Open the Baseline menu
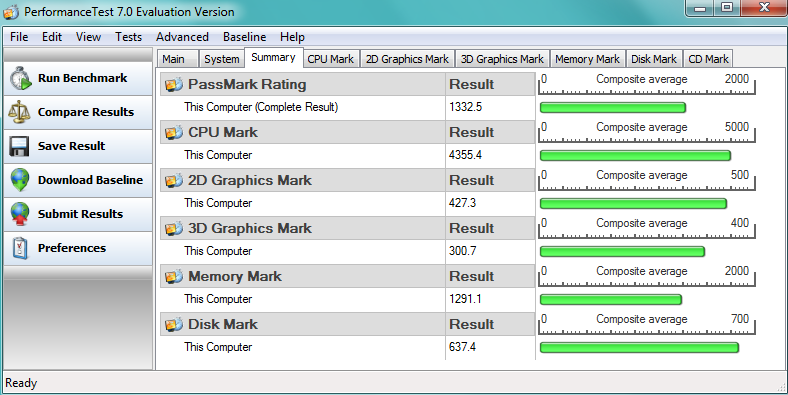 coord(244,37)
